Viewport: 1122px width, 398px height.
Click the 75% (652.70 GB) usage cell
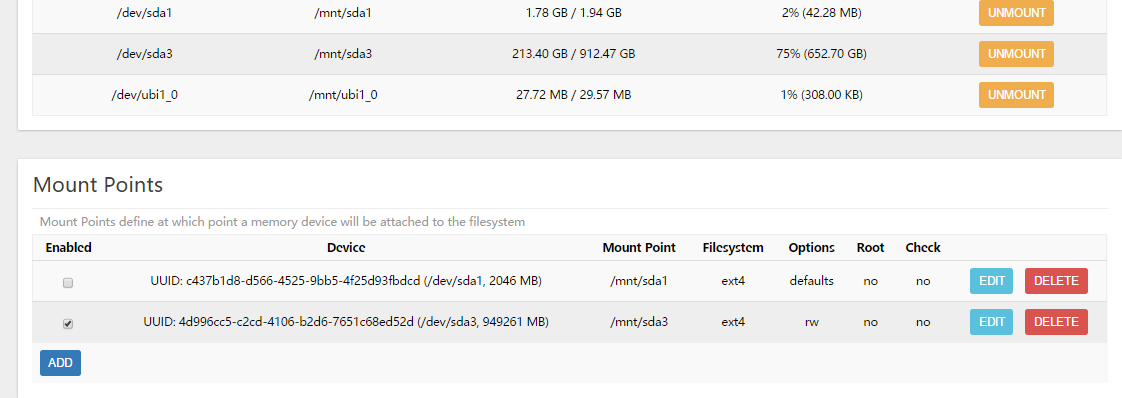click(821, 54)
